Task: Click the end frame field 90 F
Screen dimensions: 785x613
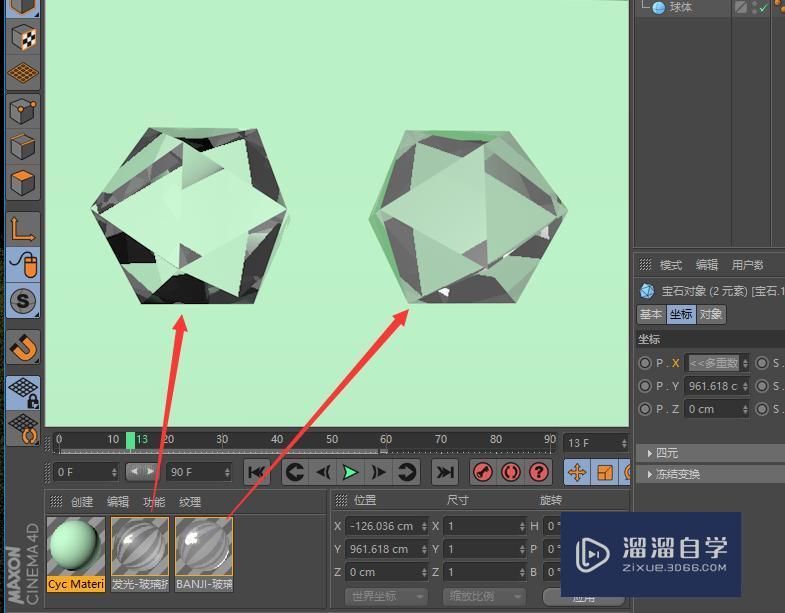Action: coord(199,472)
